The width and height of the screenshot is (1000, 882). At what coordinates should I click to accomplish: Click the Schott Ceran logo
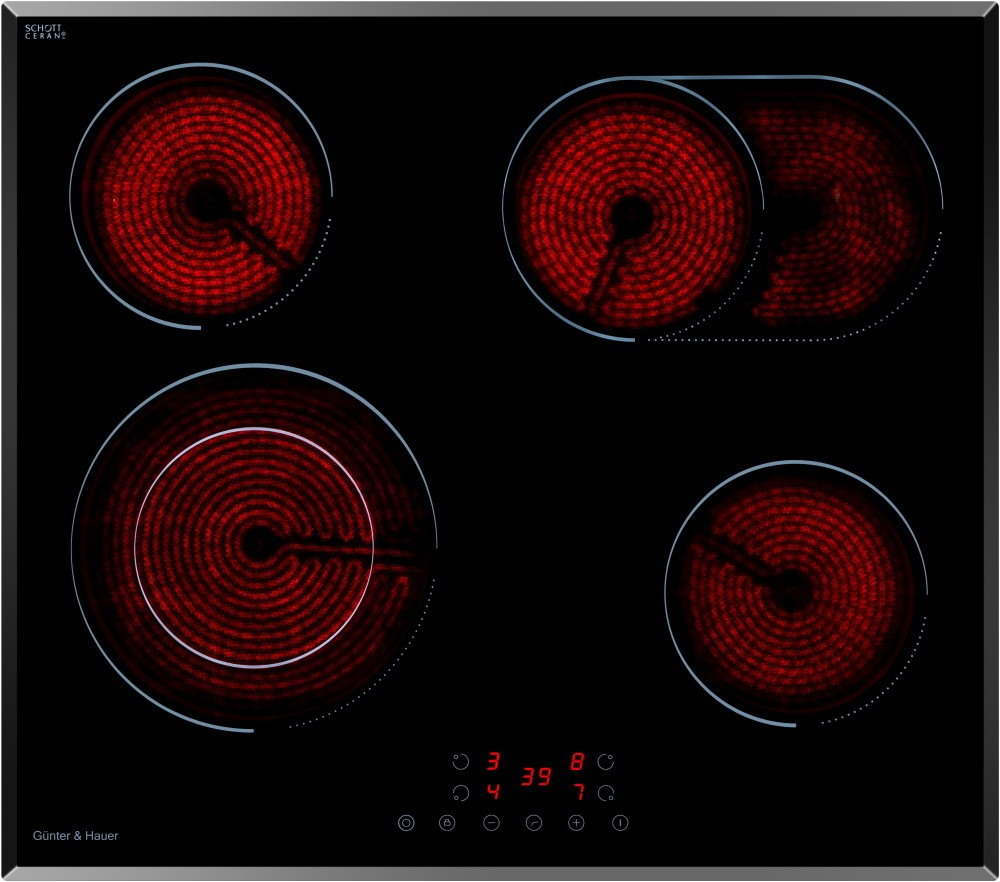[45, 32]
